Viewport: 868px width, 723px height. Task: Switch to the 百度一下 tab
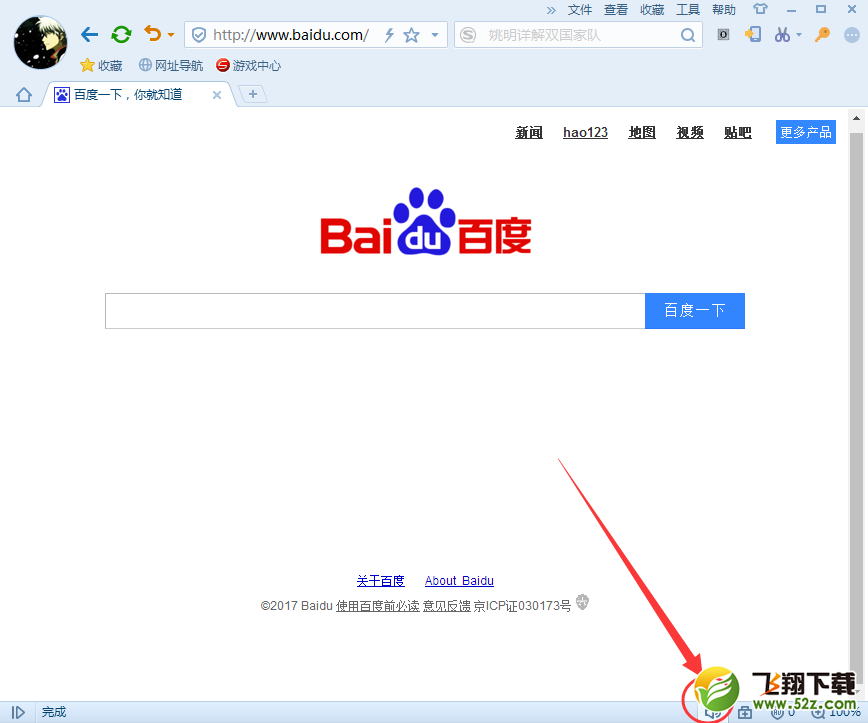[130, 94]
